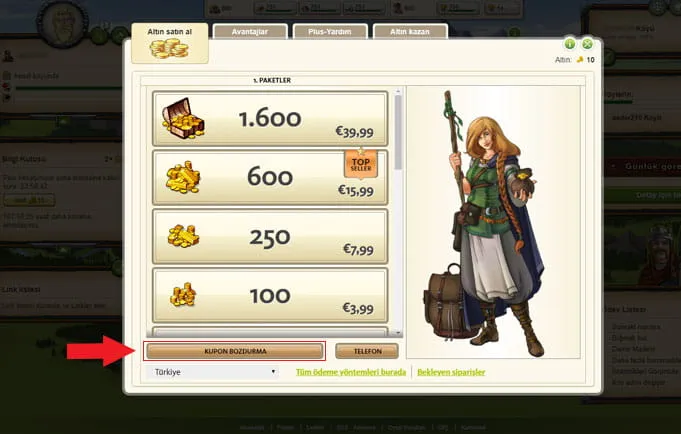Click the gold bars icon of 600 package
Viewport: 681px width, 434px height.
pyautogui.click(x=183, y=177)
